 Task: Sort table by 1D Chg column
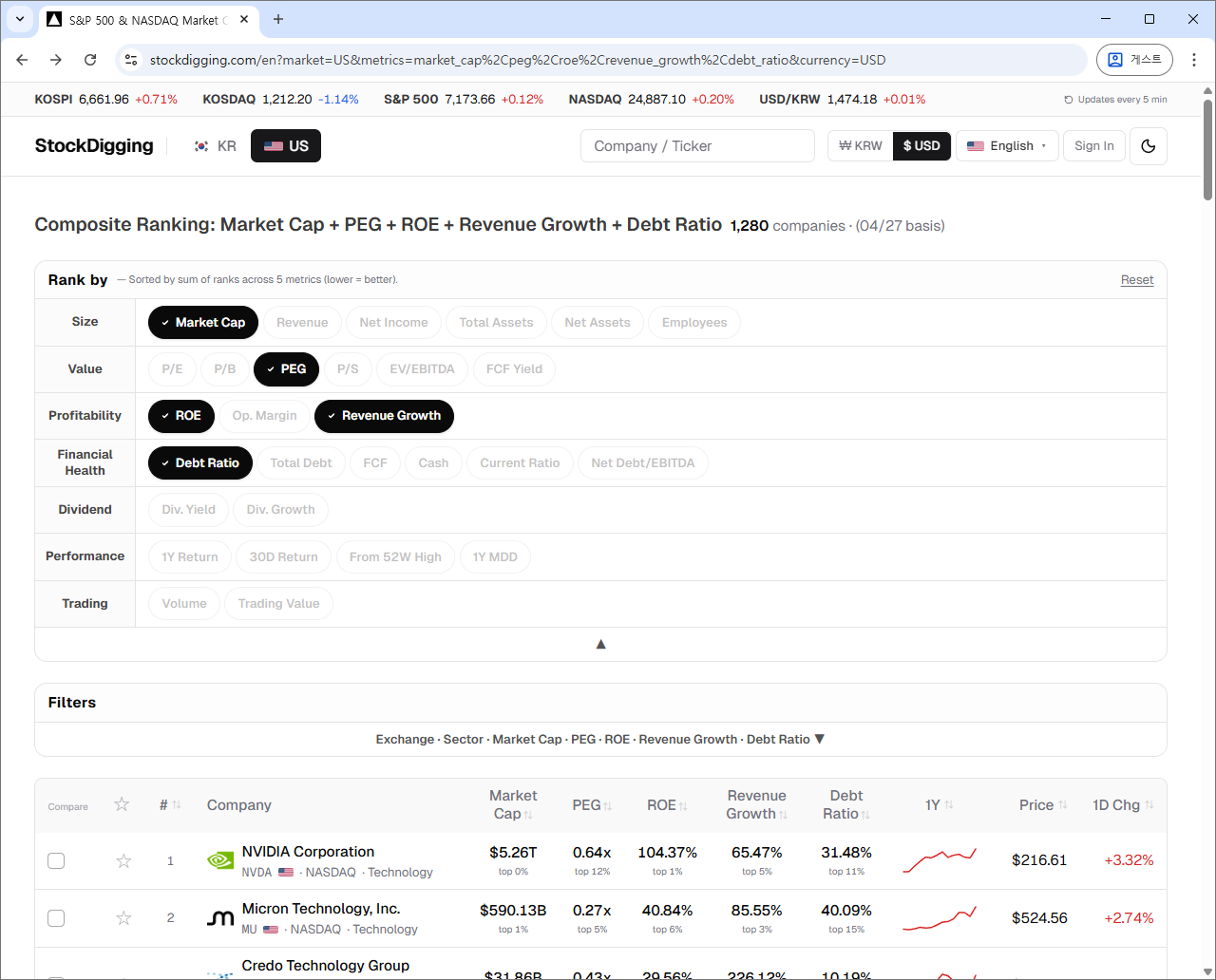coord(1123,805)
